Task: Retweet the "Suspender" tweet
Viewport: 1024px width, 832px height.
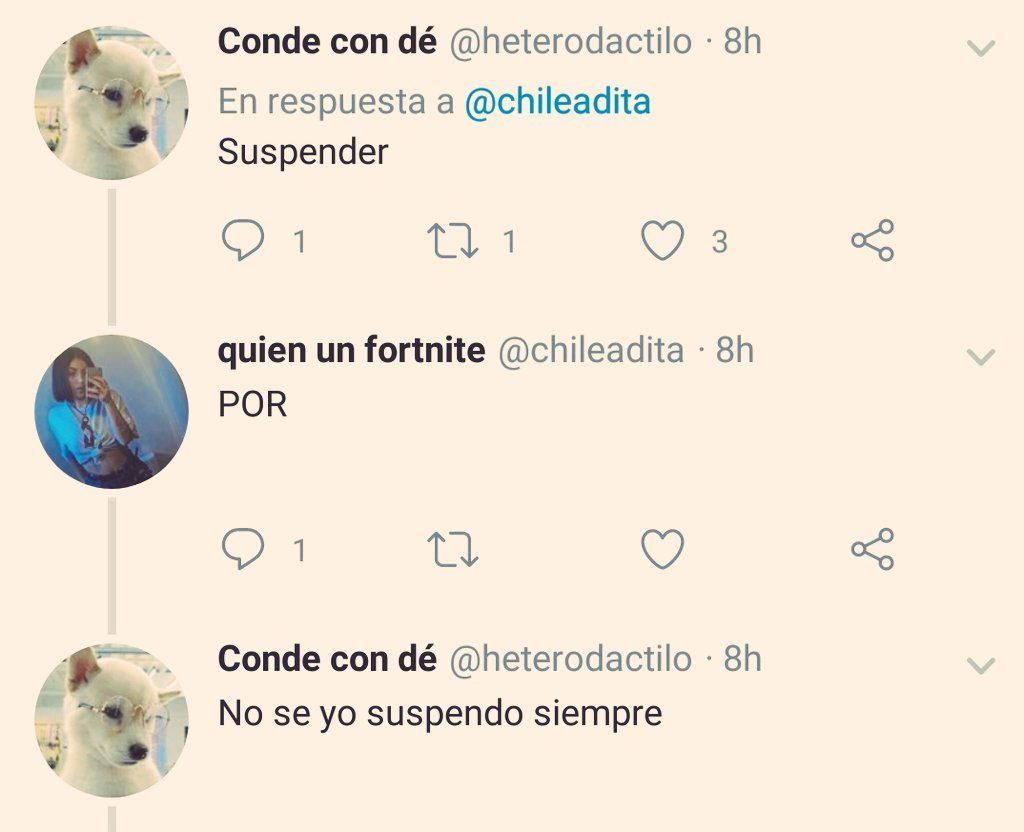Action: tap(453, 240)
